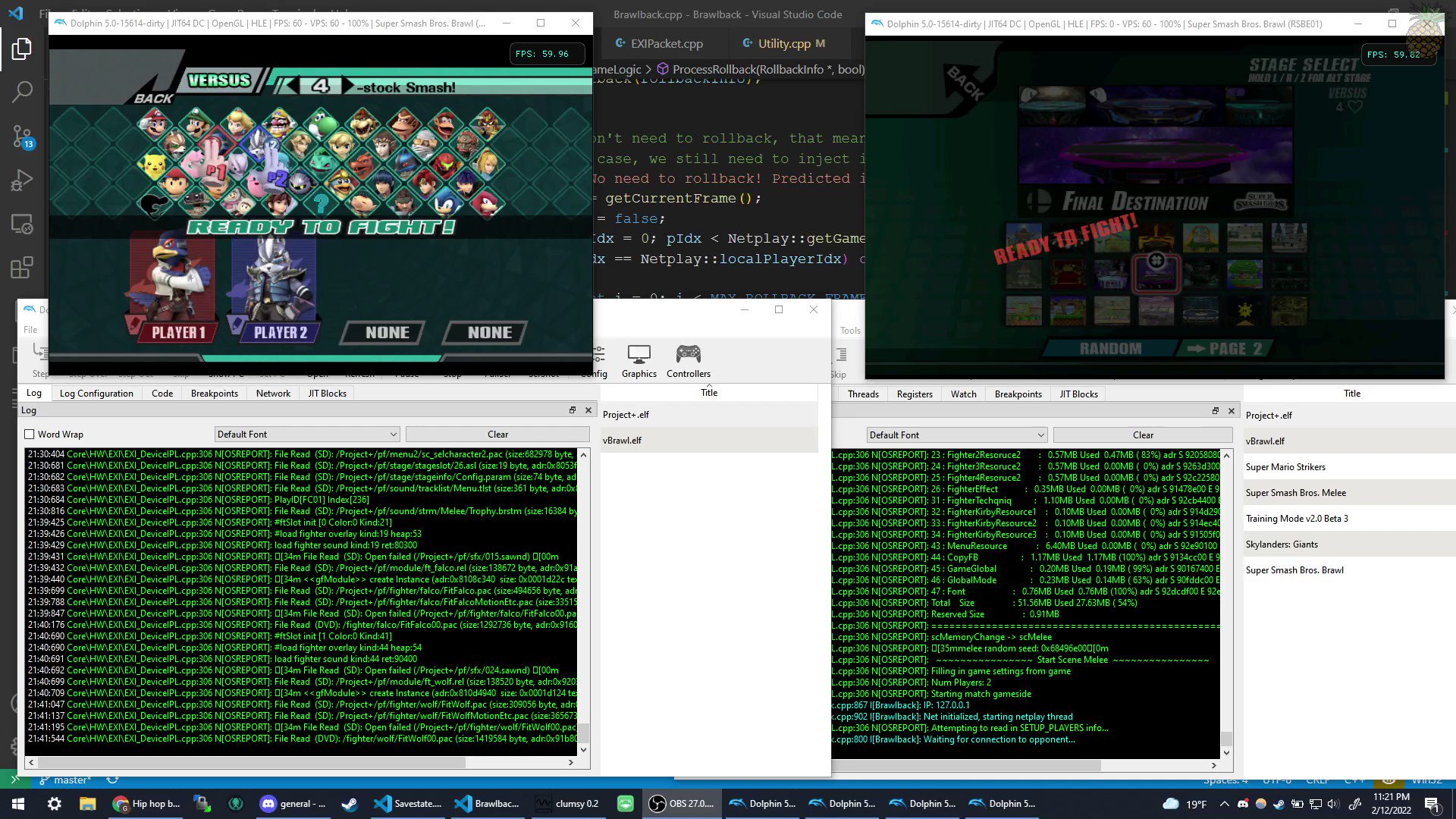Switch to OBS 27.0 taskbar item

[682, 804]
